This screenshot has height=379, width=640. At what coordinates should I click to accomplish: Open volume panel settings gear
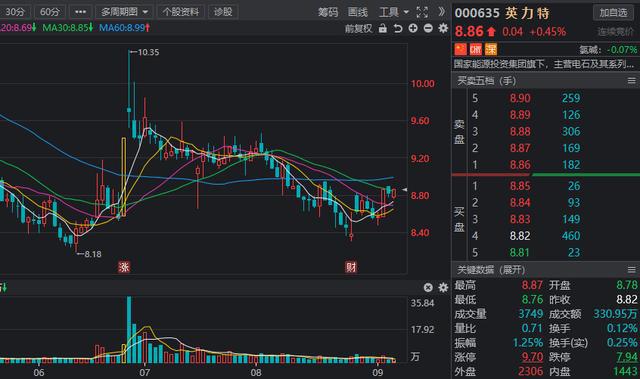(x=443, y=288)
